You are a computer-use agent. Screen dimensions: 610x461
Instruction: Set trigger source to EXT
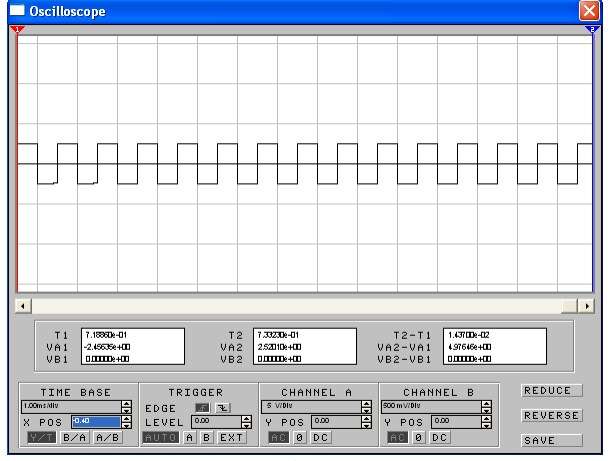pos(232,437)
